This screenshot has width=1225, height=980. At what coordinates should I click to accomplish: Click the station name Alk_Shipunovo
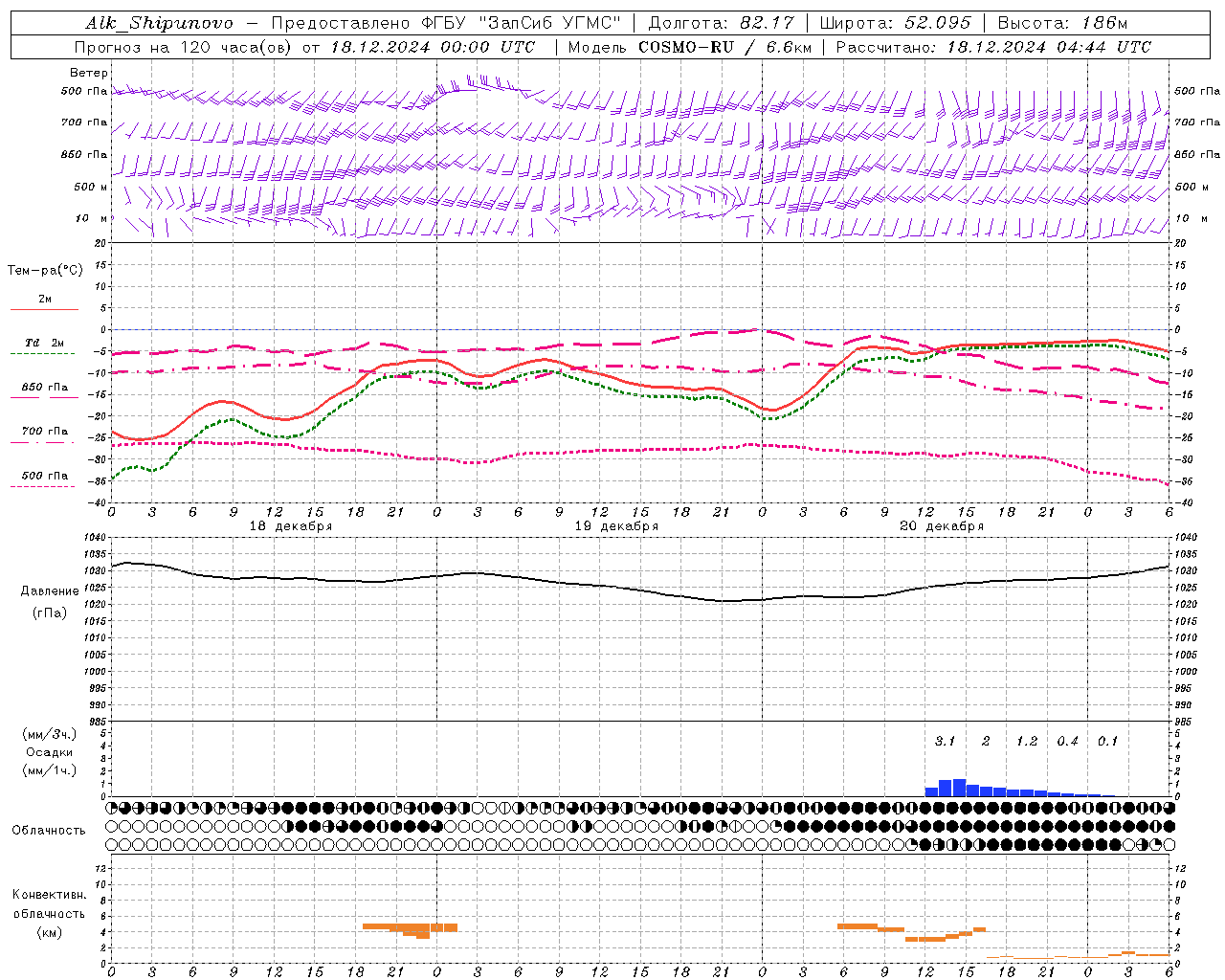point(159,23)
